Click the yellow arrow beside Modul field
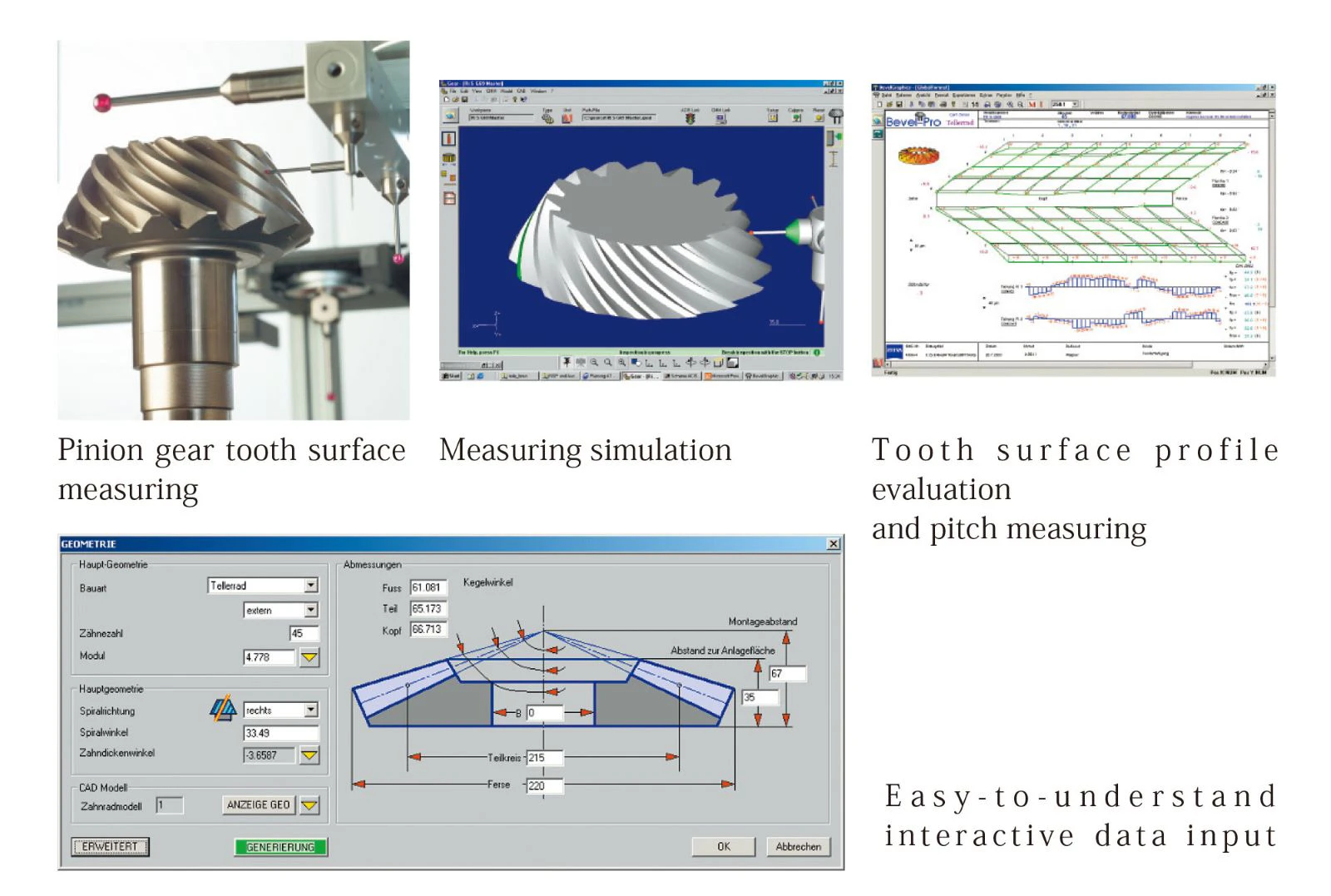1331x896 pixels. pos(309,657)
